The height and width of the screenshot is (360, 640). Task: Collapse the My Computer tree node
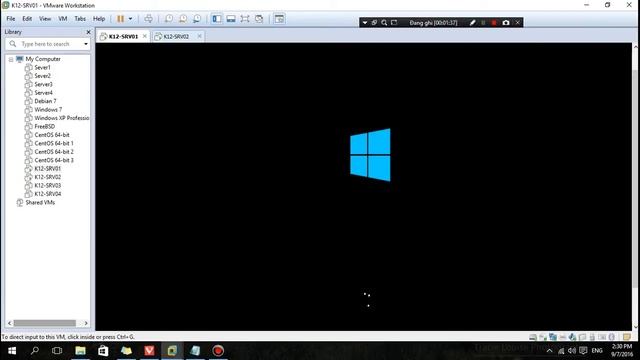11,59
